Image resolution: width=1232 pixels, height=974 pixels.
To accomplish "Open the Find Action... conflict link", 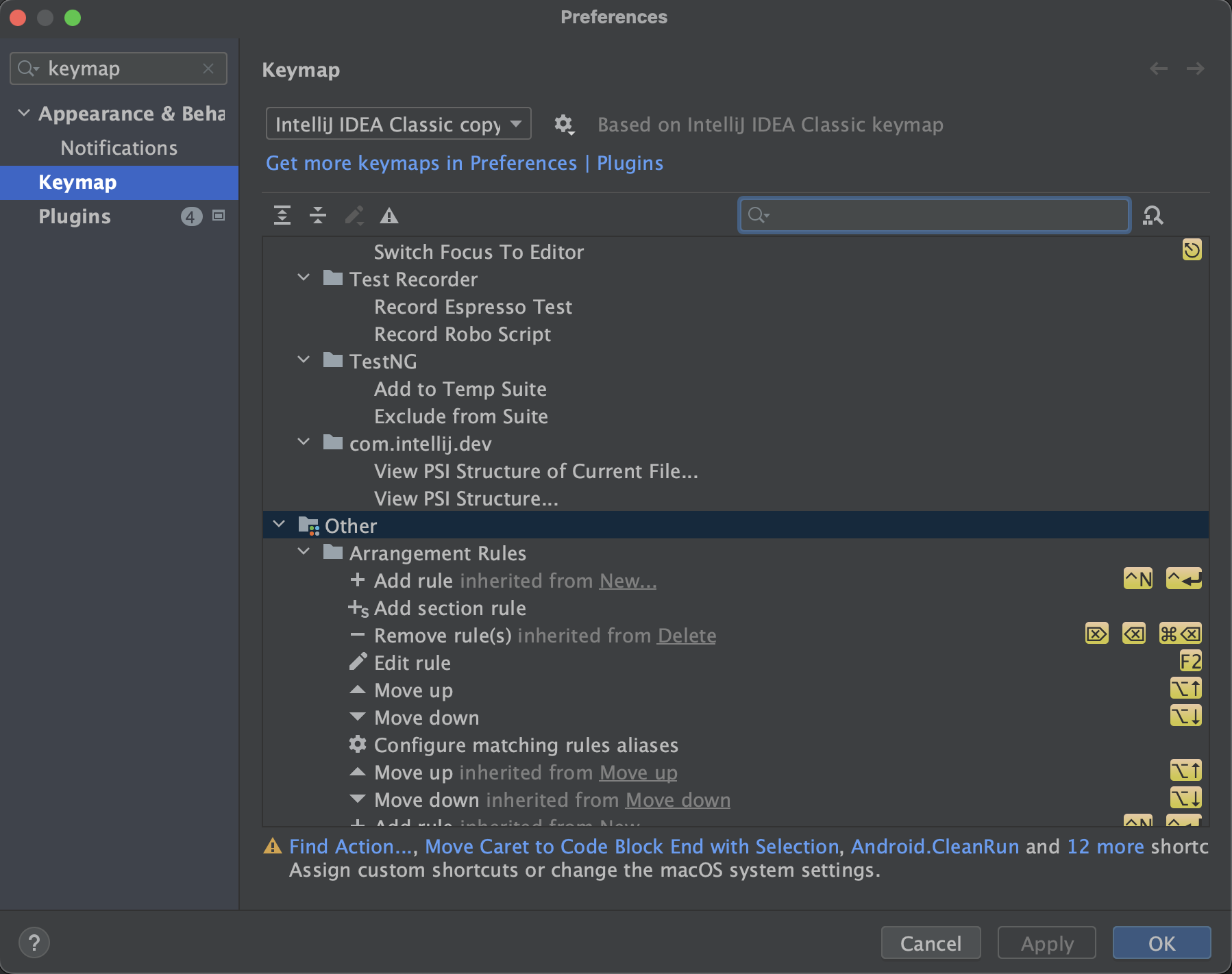I will point(352,847).
